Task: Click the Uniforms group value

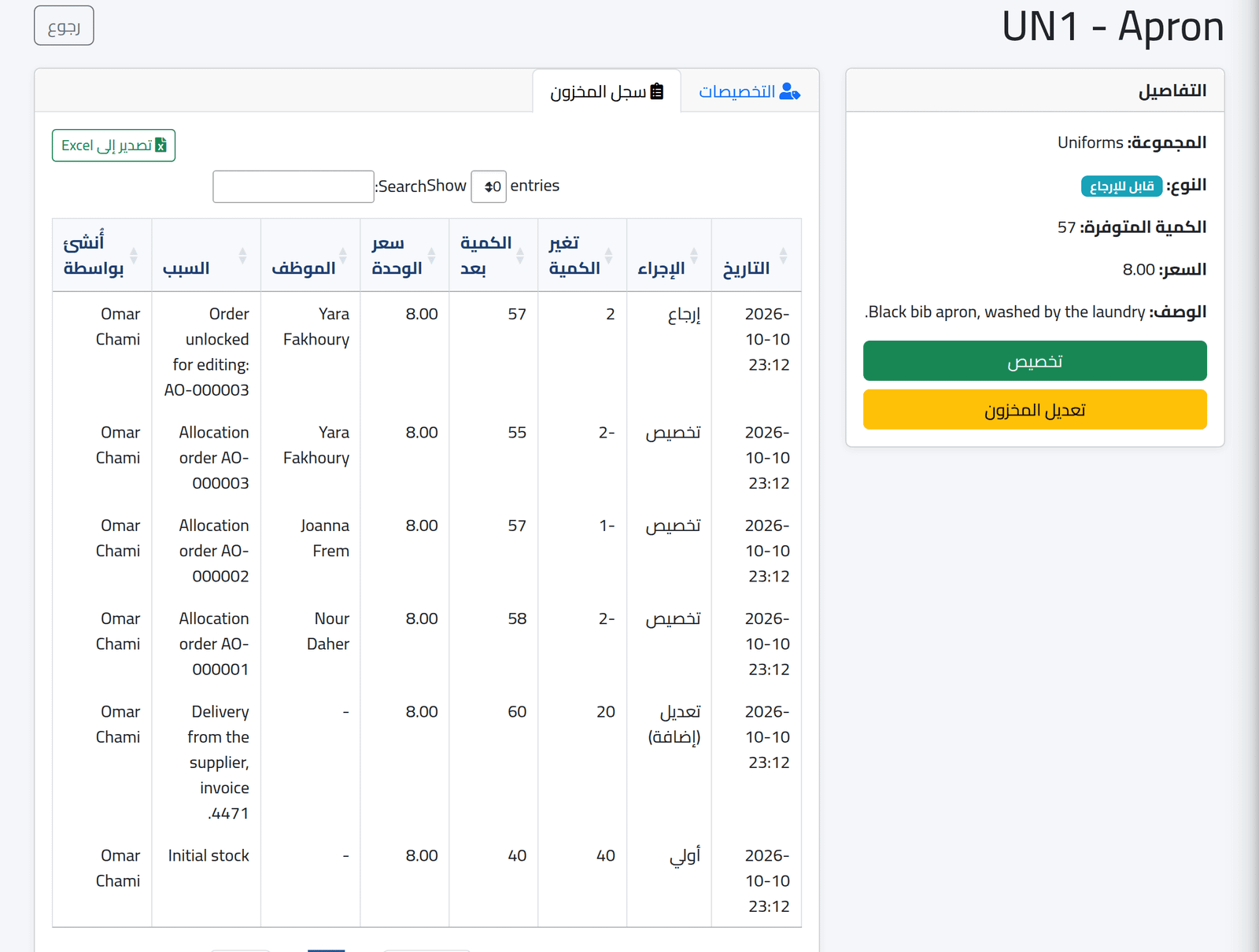Action: click(x=1091, y=142)
